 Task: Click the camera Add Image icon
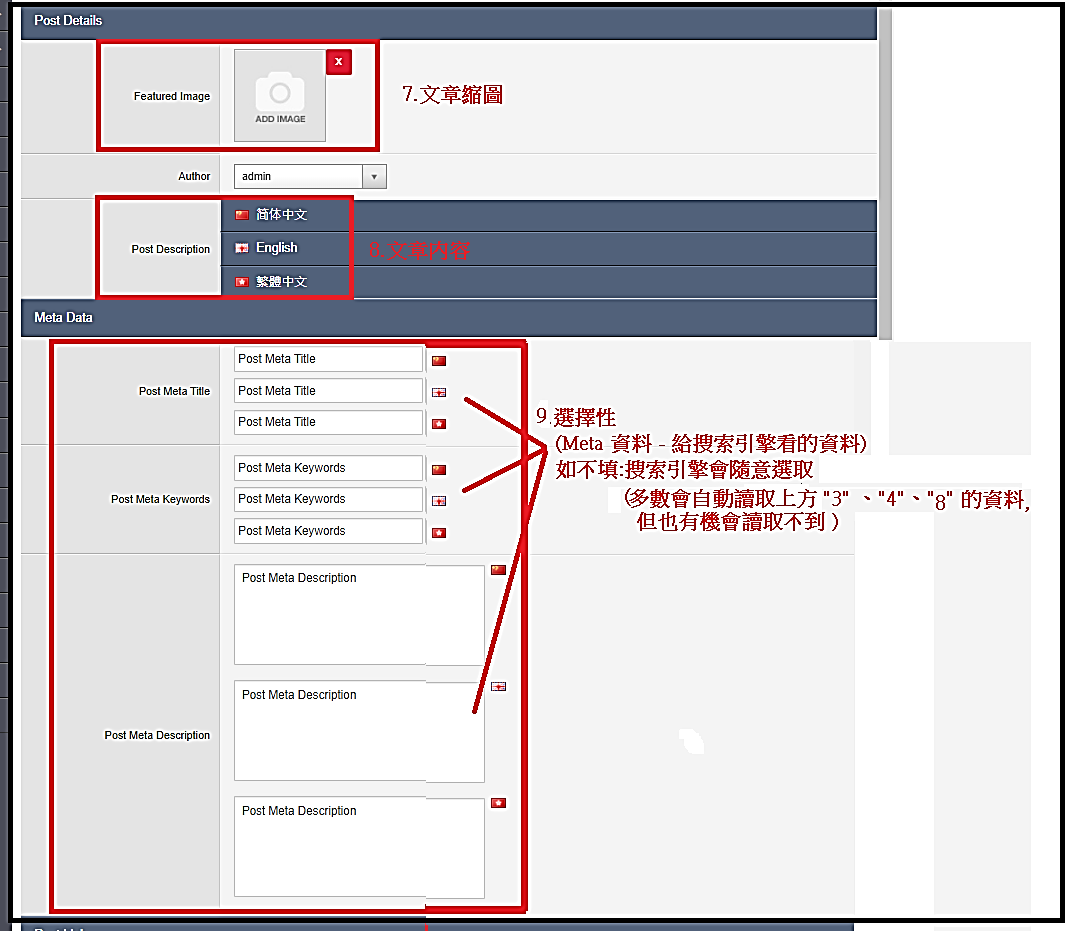[280, 96]
